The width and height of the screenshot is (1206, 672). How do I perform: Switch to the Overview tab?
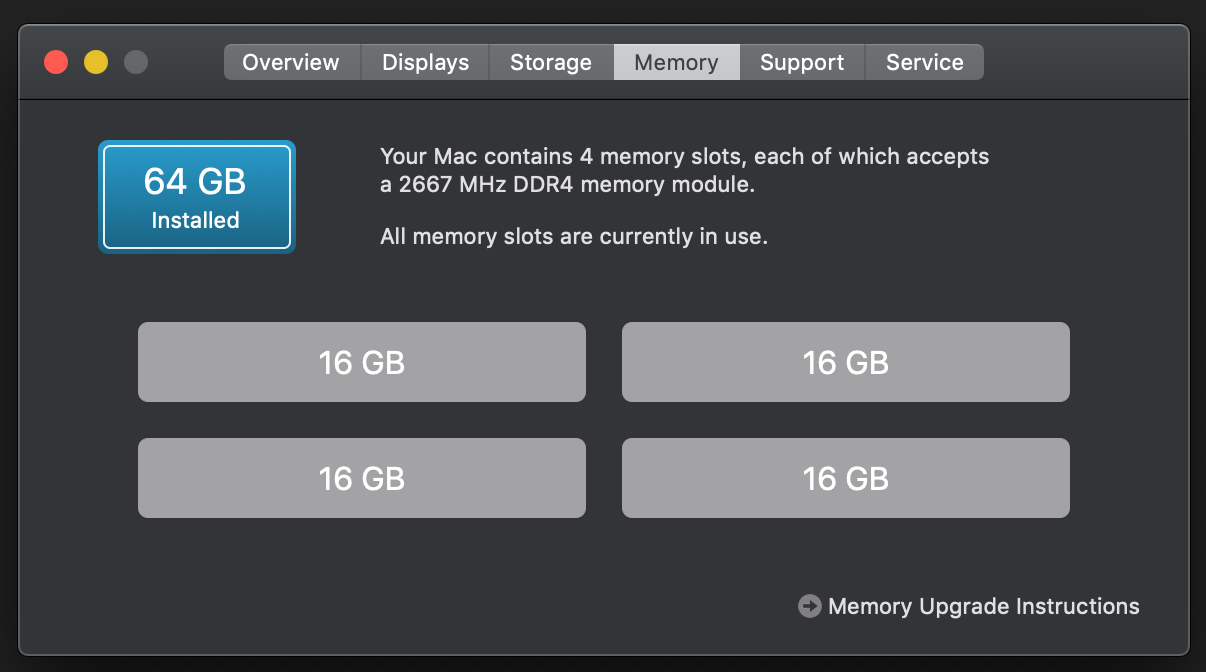291,62
